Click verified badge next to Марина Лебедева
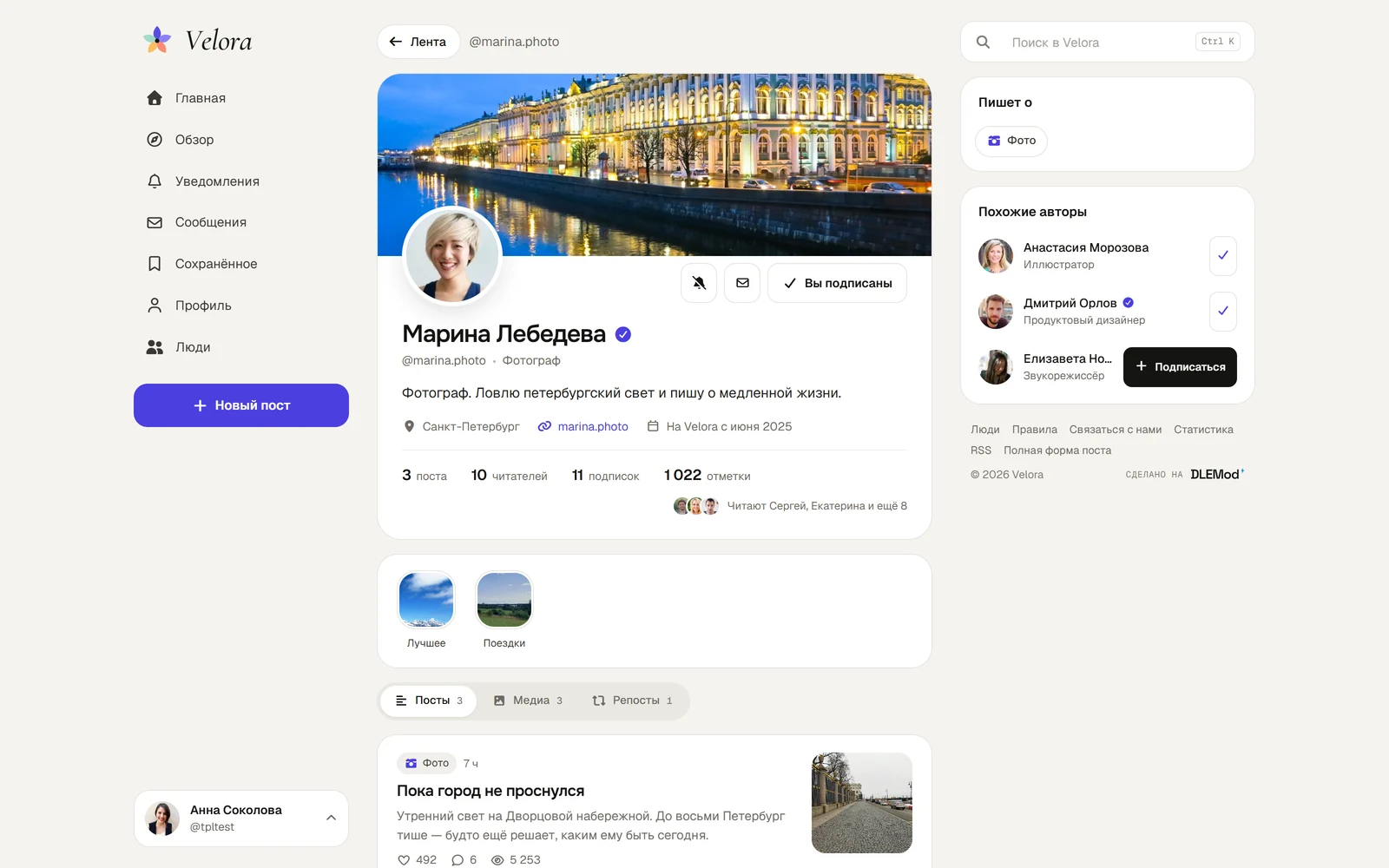Image resolution: width=1389 pixels, height=868 pixels. pos(623,334)
